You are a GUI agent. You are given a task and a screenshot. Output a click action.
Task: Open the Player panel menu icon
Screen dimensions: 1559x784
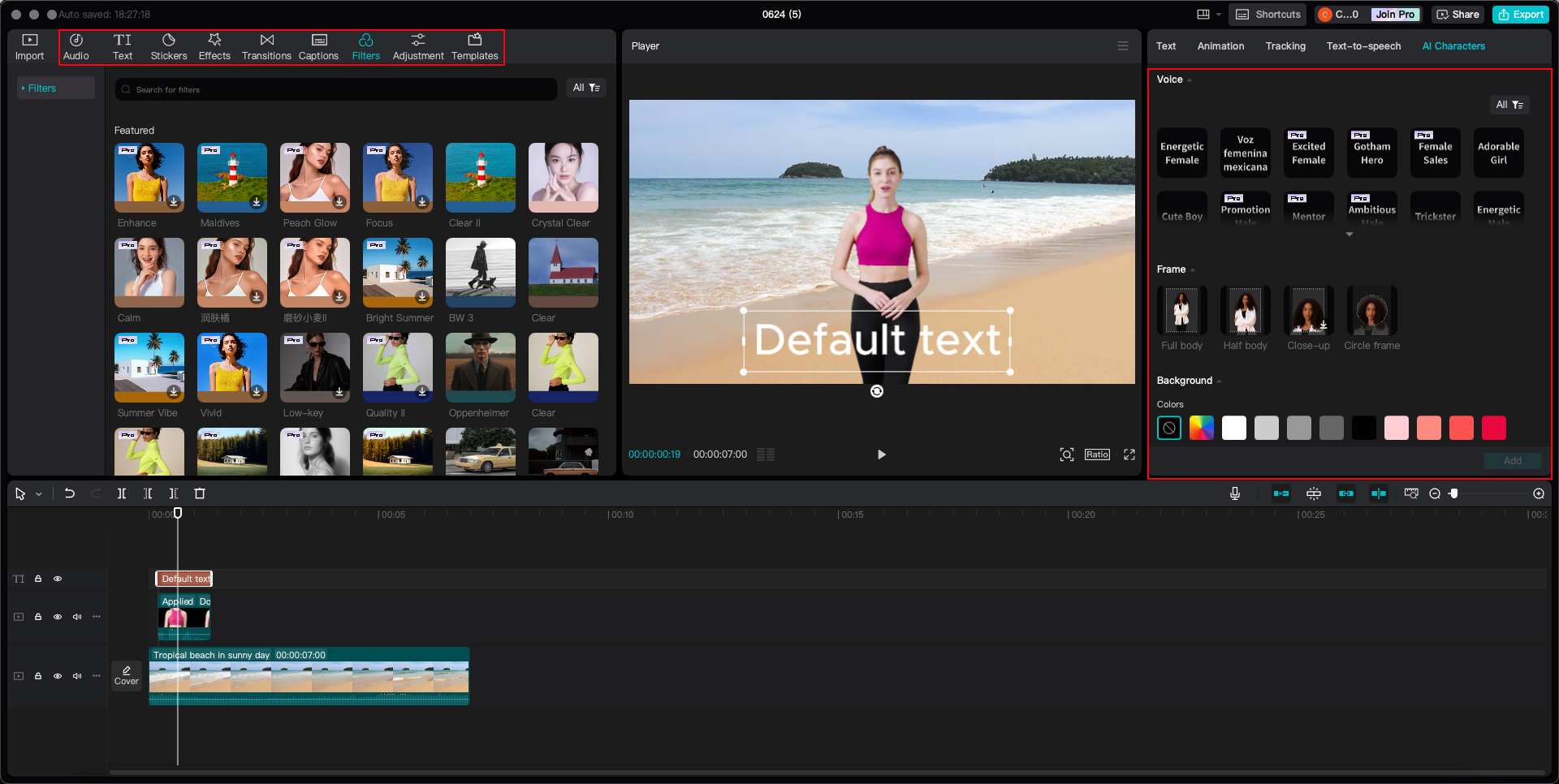pyautogui.click(x=1123, y=46)
